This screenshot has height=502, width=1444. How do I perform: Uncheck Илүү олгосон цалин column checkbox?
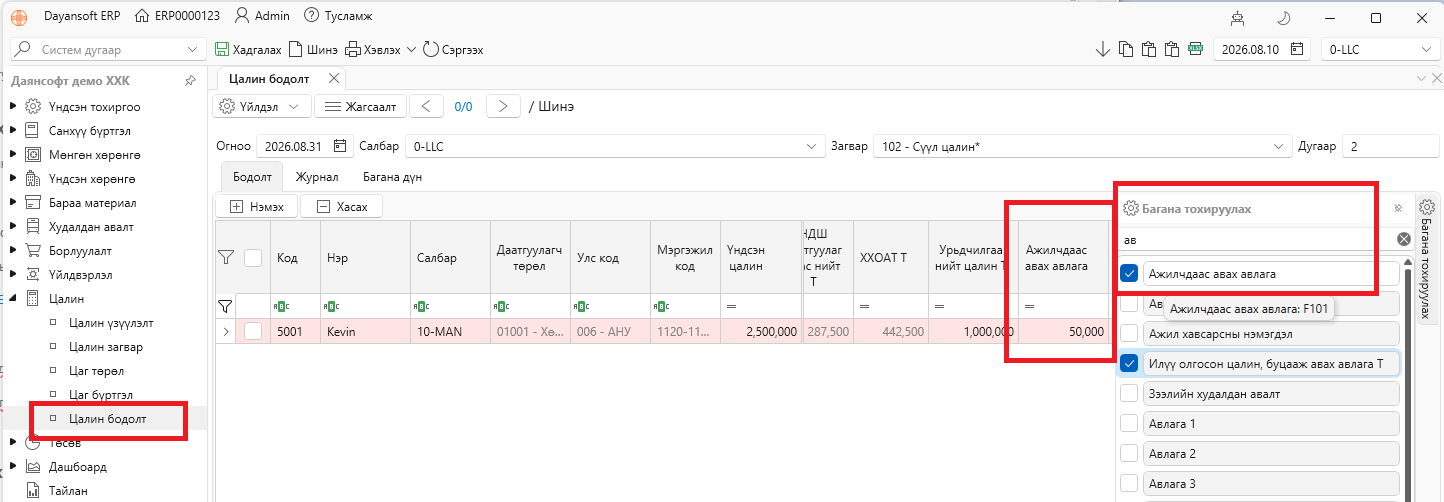(x=1129, y=363)
